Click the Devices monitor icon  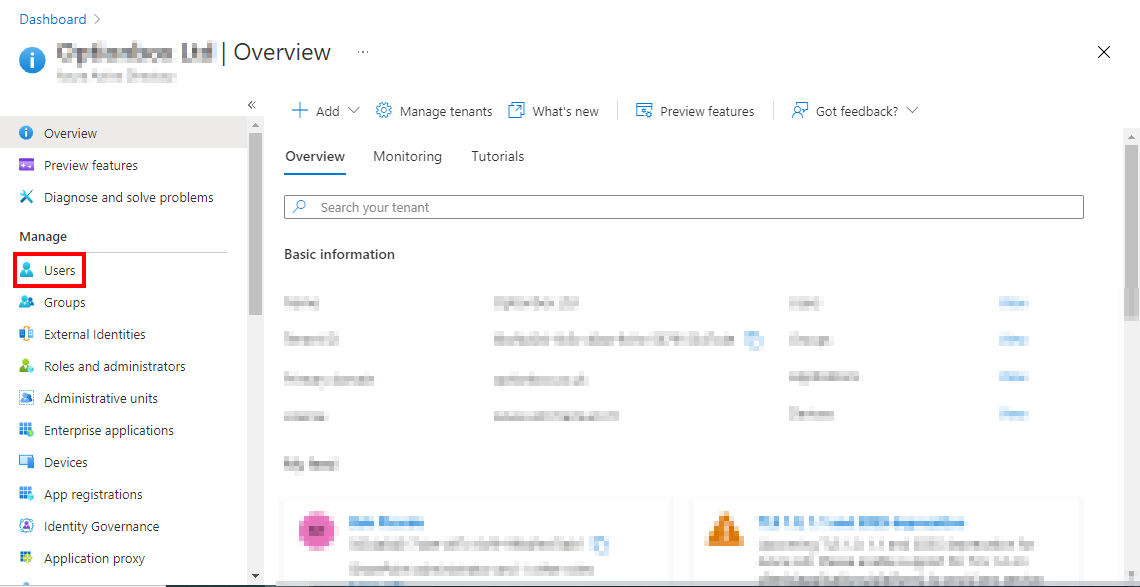pyautogui.click(x=26, y=462)
